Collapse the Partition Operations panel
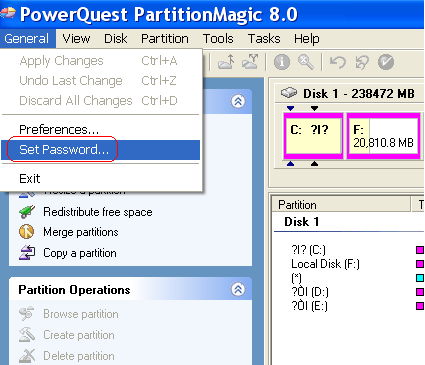The width and height of the screenshot is (425, 365). [238, 289]
